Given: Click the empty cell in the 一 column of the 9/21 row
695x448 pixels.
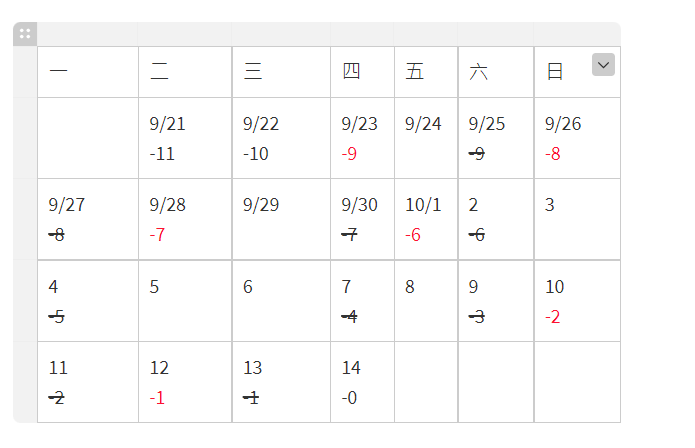Looking at the screenshot, I should (x=88, y=138).
